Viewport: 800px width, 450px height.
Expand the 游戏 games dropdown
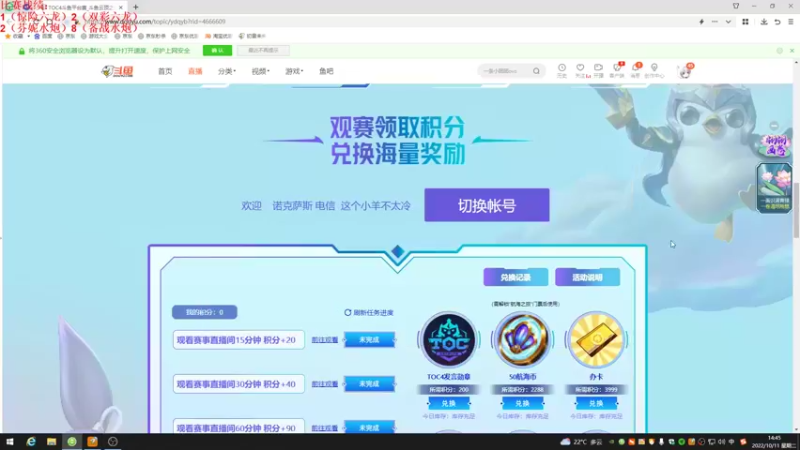pyautogui.click(x=294, y=71)
